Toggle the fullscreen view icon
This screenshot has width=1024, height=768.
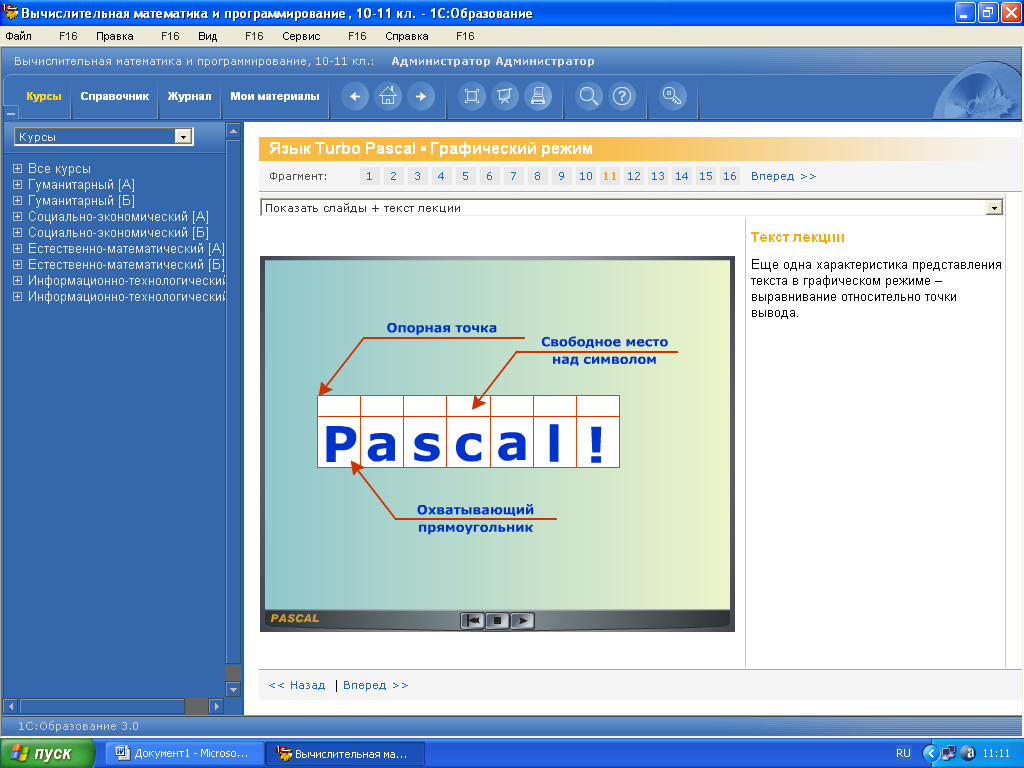click(x=472, y=97)
